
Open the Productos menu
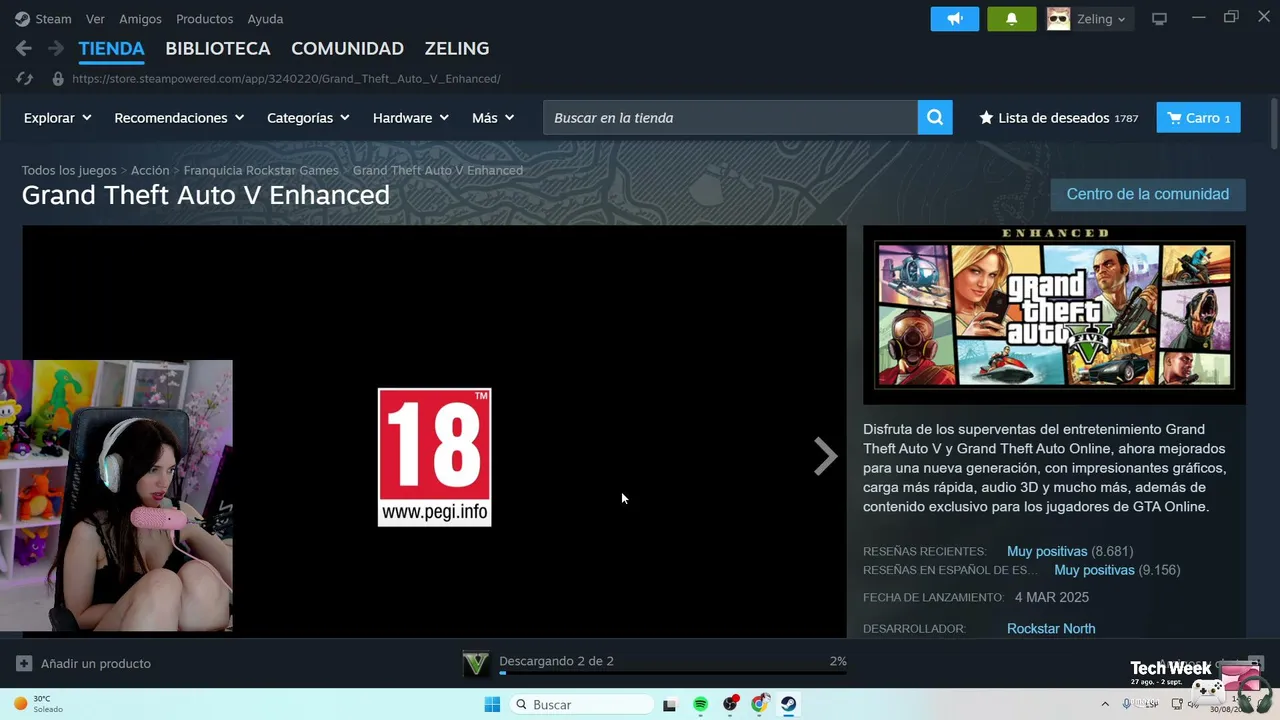pos(204,19)
